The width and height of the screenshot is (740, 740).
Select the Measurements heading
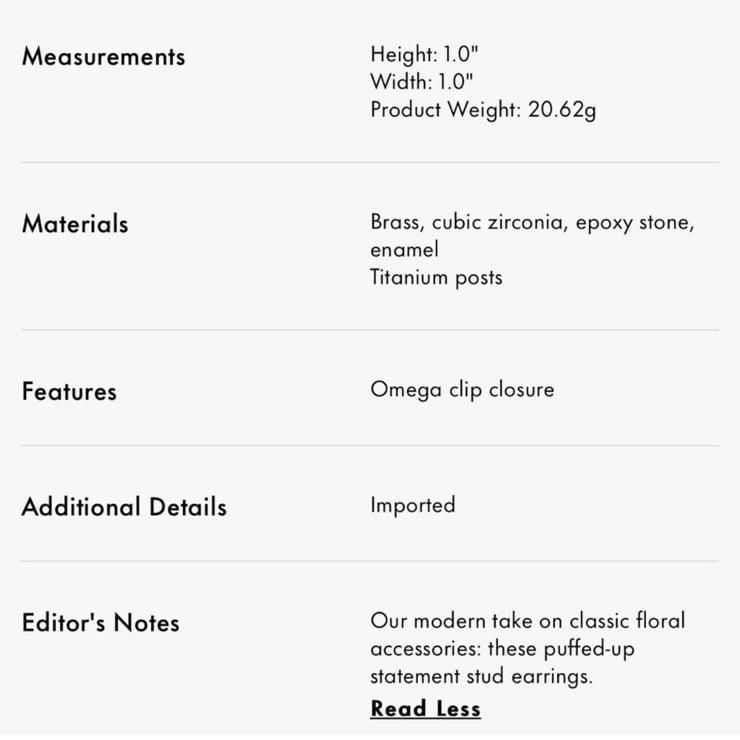pos(103,57)
